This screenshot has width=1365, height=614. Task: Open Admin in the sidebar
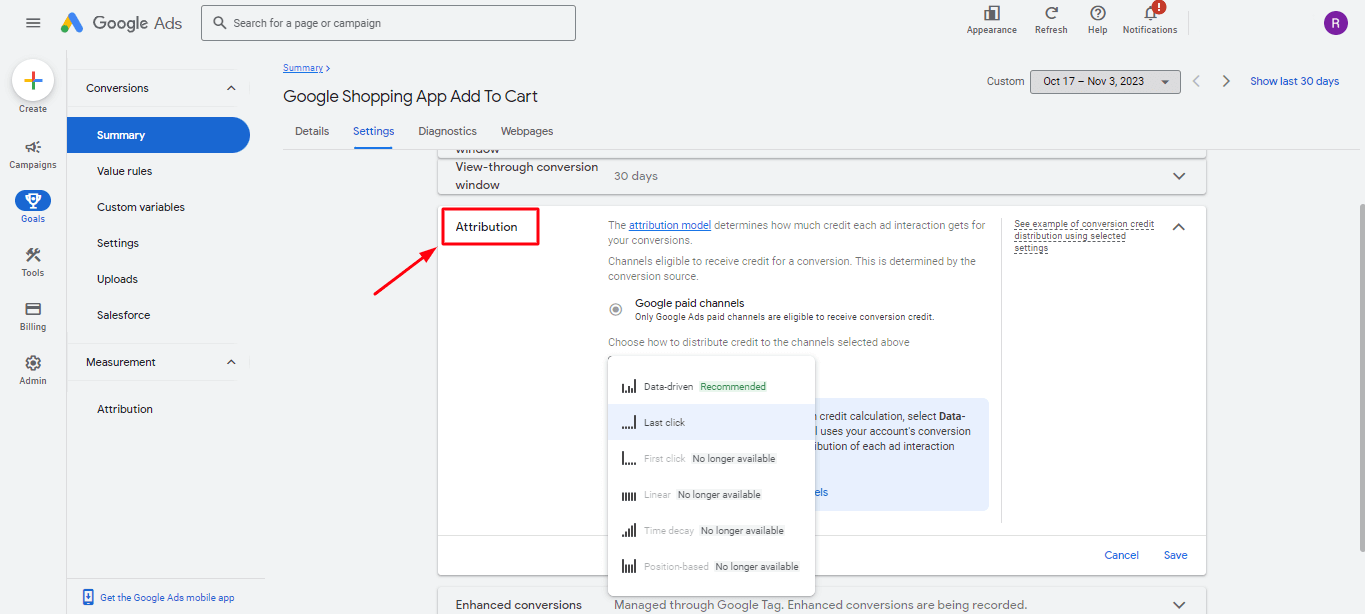point(33,369)
